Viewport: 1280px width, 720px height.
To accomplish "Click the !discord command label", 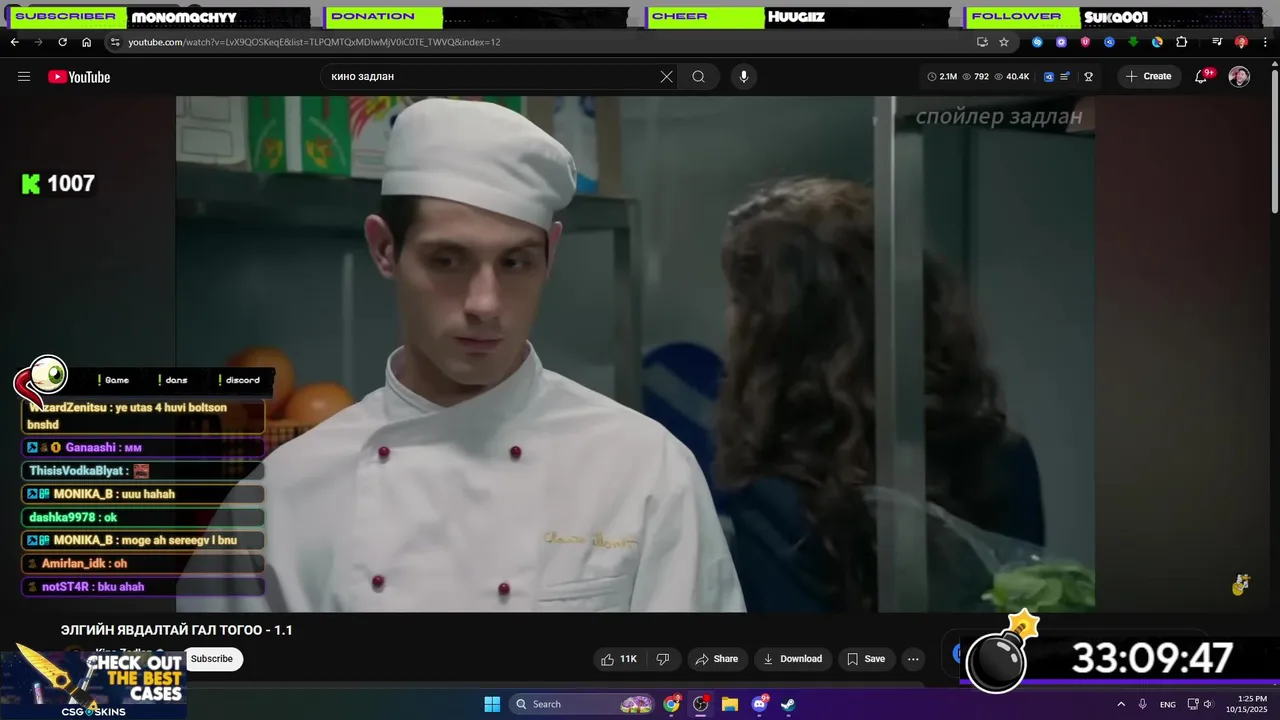I will click(239, 380).
